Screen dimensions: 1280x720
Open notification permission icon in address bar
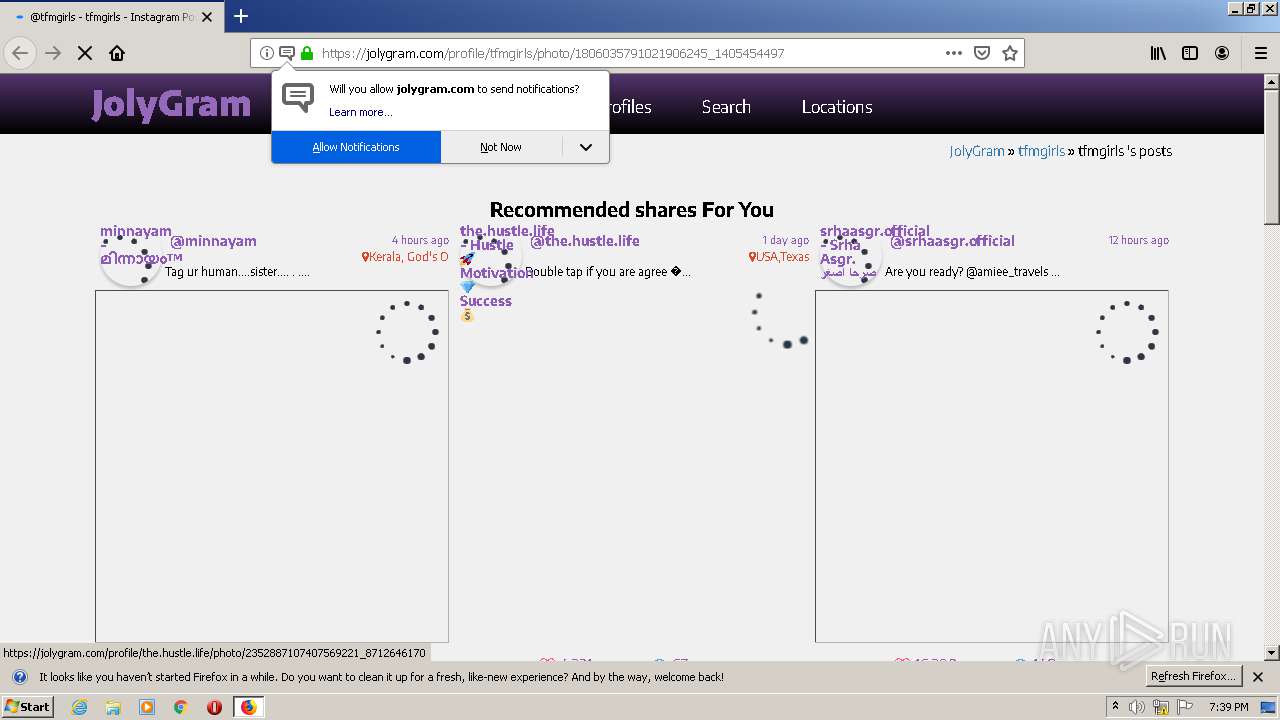(x=287, y=53)
